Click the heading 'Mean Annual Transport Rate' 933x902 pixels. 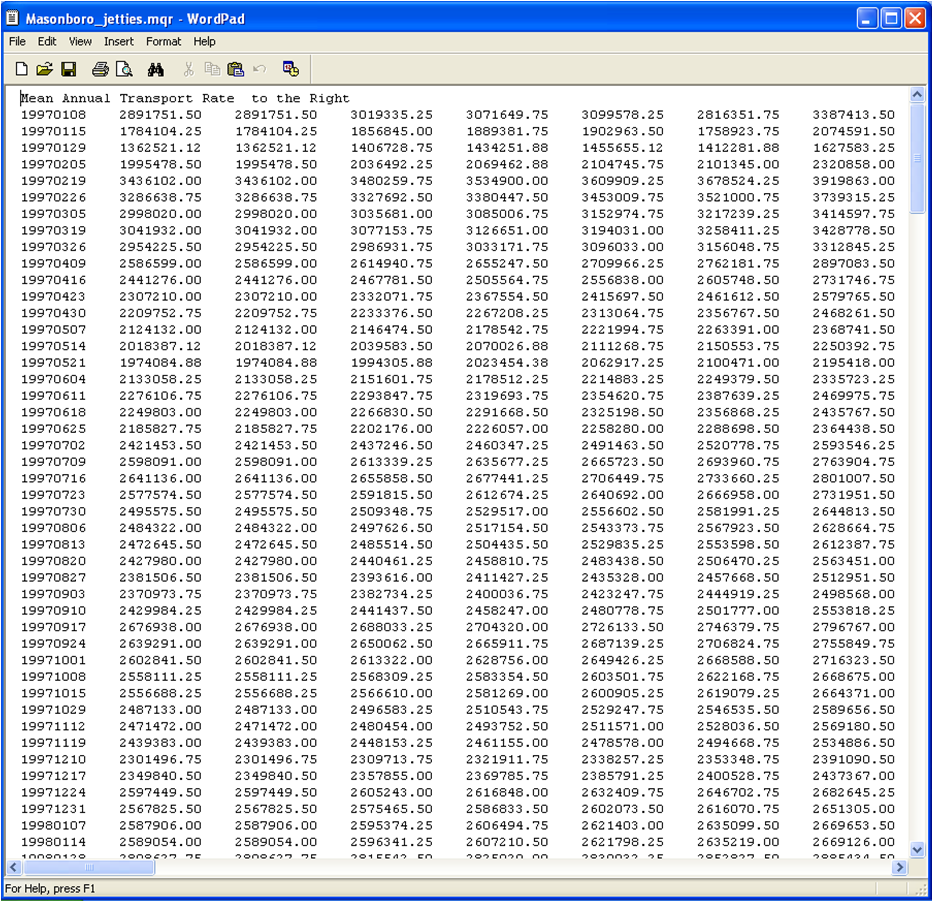(x=127, y=98)
